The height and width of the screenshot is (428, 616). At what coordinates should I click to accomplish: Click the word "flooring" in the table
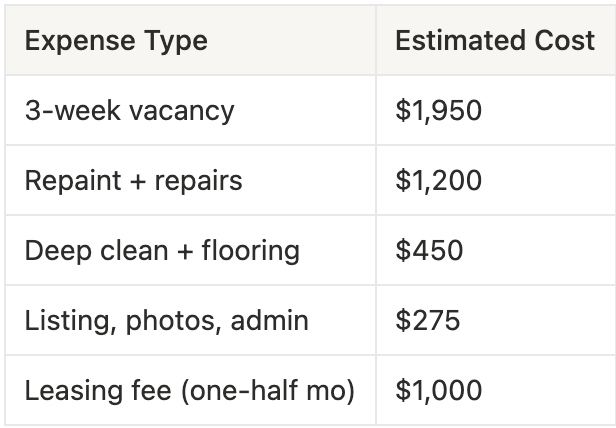[248, 250]
